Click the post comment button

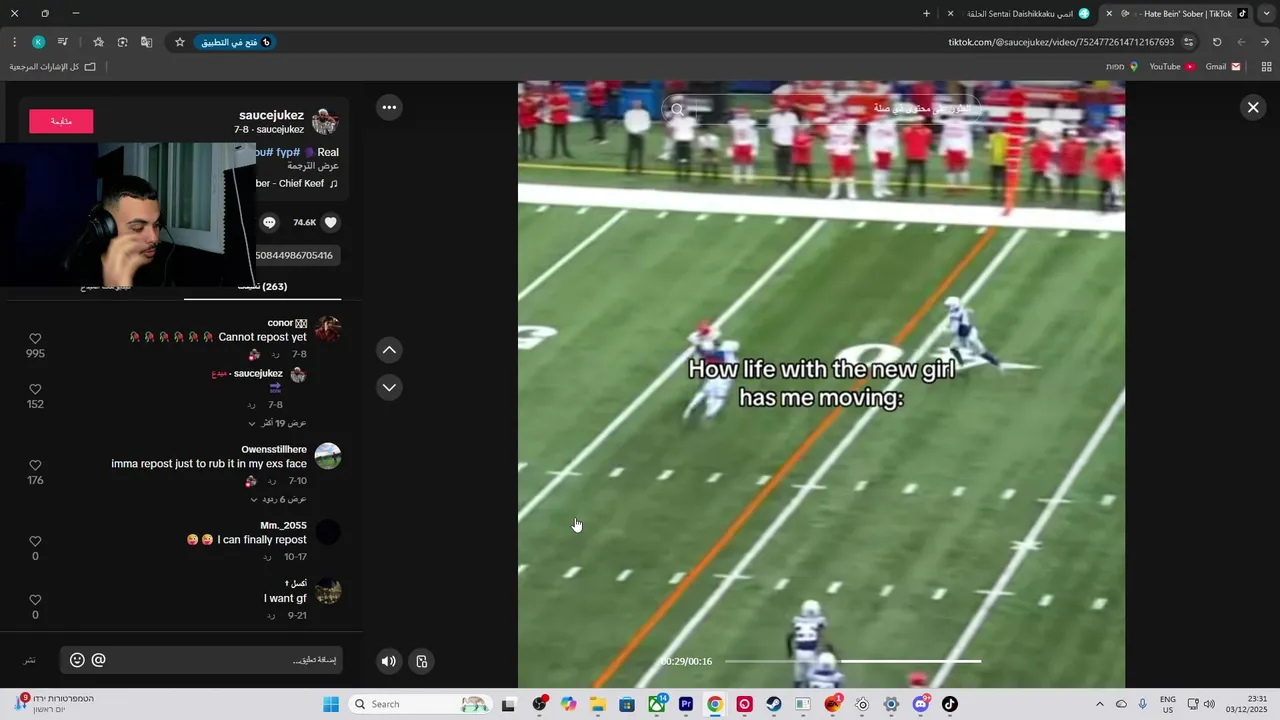click(x=30, y=660)
